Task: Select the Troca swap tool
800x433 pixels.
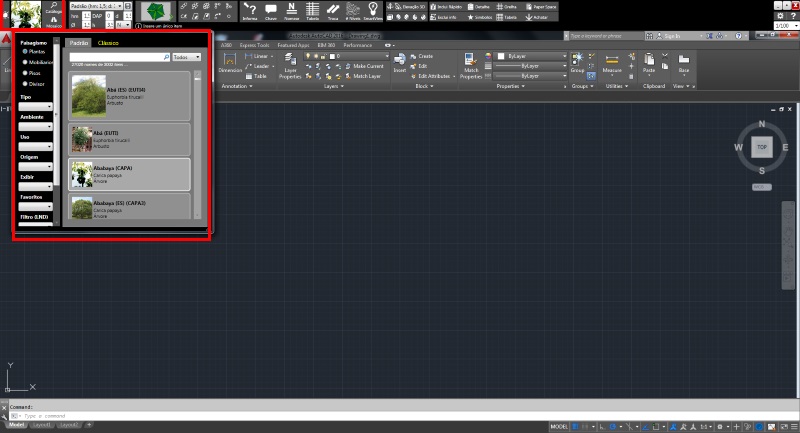Action: pos(333,11)
